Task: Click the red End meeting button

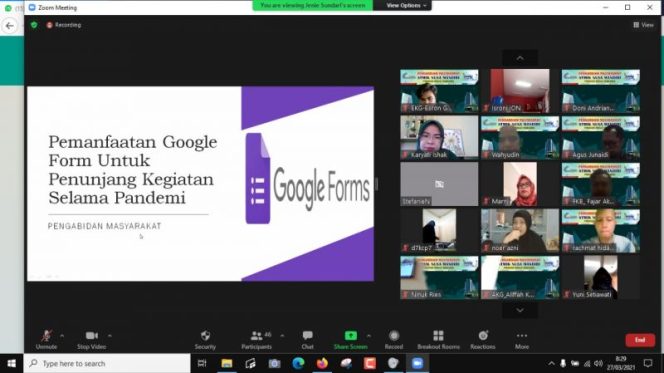Action: coord(640,340)
